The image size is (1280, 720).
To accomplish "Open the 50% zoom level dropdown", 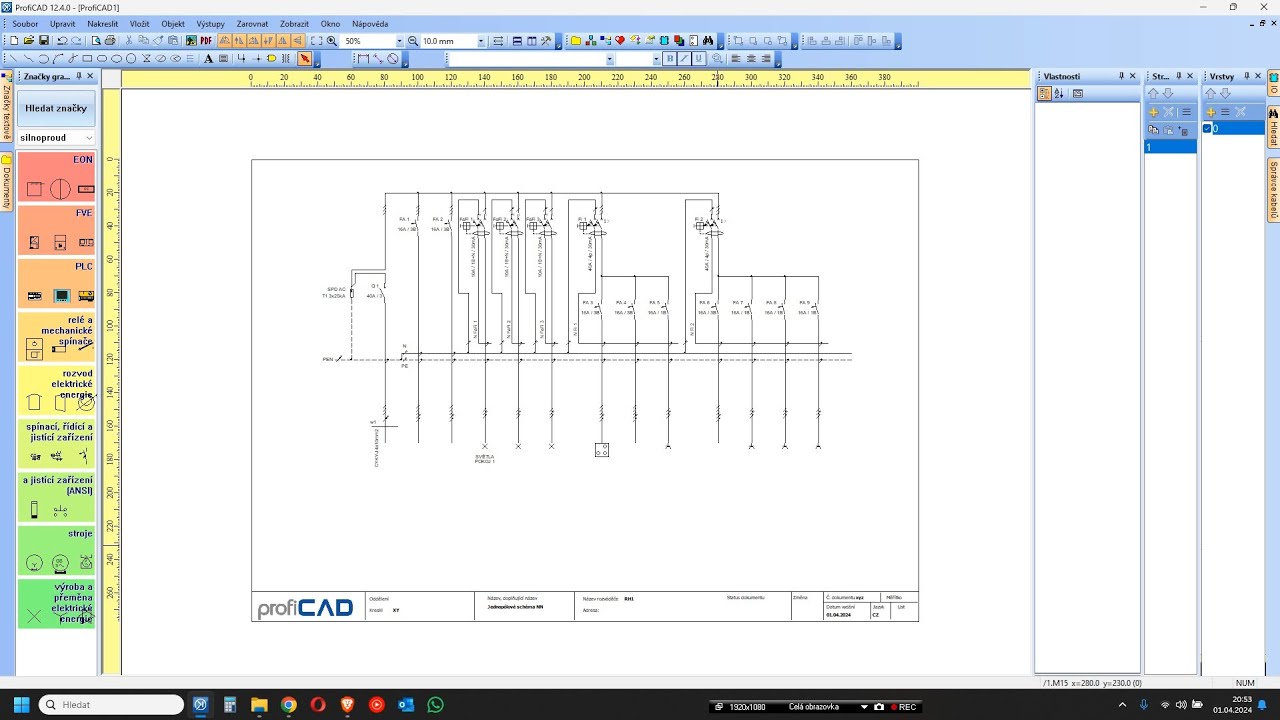I will pos(400,41).
